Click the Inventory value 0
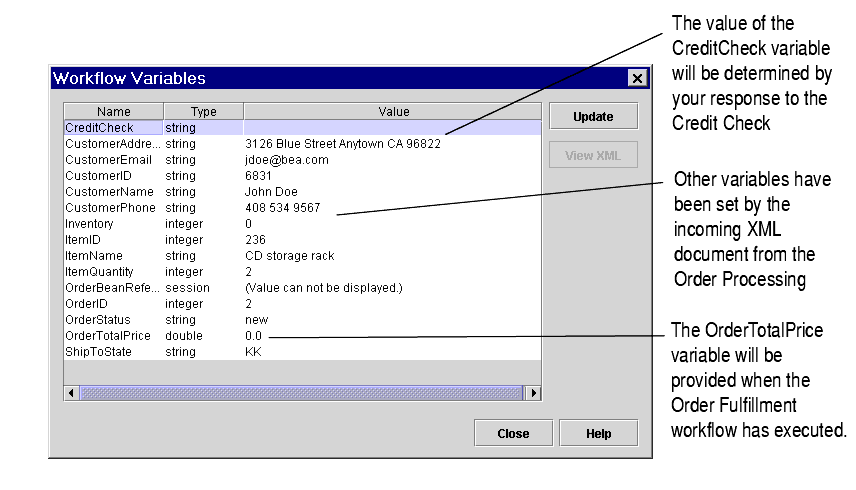Viewport: 856px width, 490px height. 248,224
